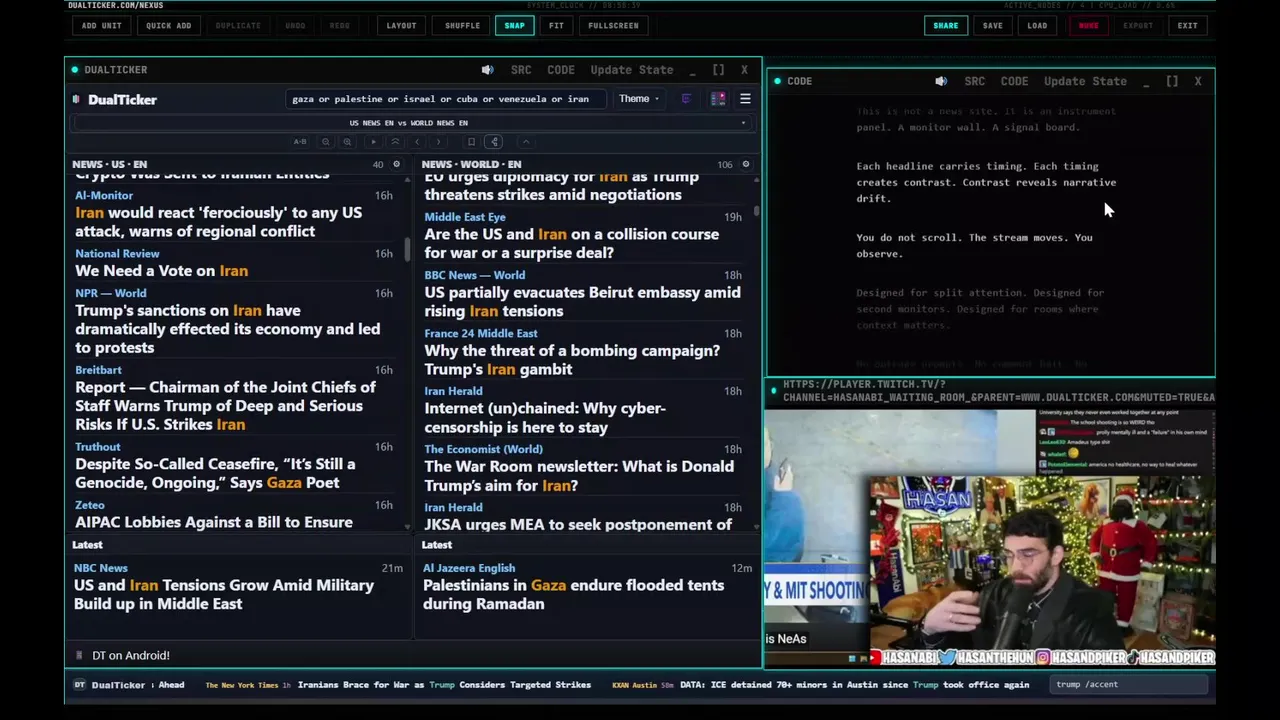This screenshot has width=1280, height=720.
Task: Select SRC tab in the CODE unit header
Action: pyautogui.click(x=975, y=81)
